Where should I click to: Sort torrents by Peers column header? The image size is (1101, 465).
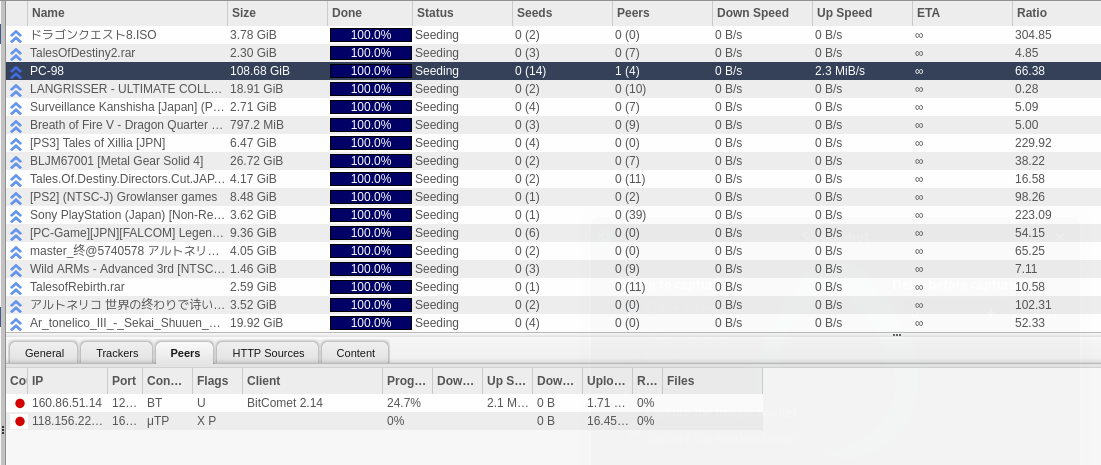coord(662,13)
